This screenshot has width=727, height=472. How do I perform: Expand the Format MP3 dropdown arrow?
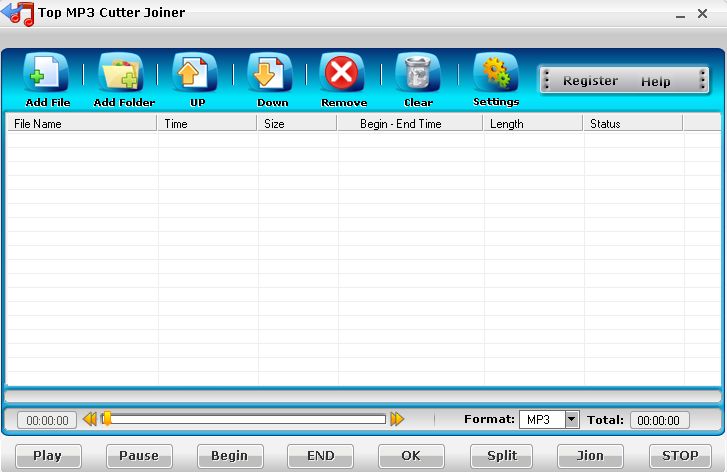572,420
